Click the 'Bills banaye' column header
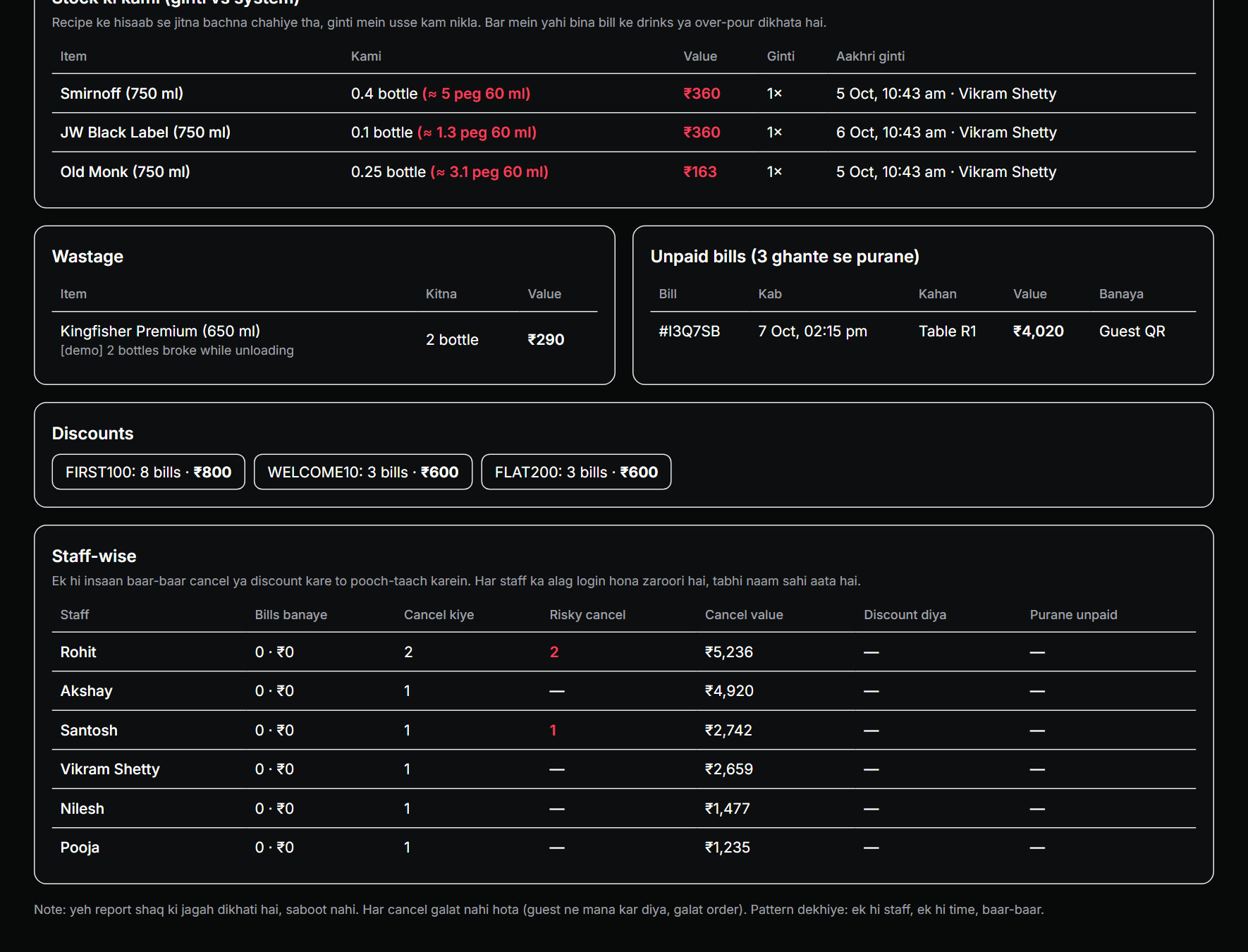The height and width of the screenshot is (952, 1248). pyautogui.click(x=290, y=615)
